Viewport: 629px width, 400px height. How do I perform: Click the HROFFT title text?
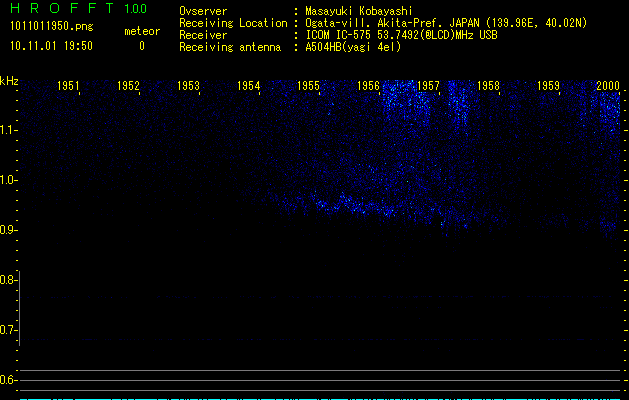click(x=62, y=8)
